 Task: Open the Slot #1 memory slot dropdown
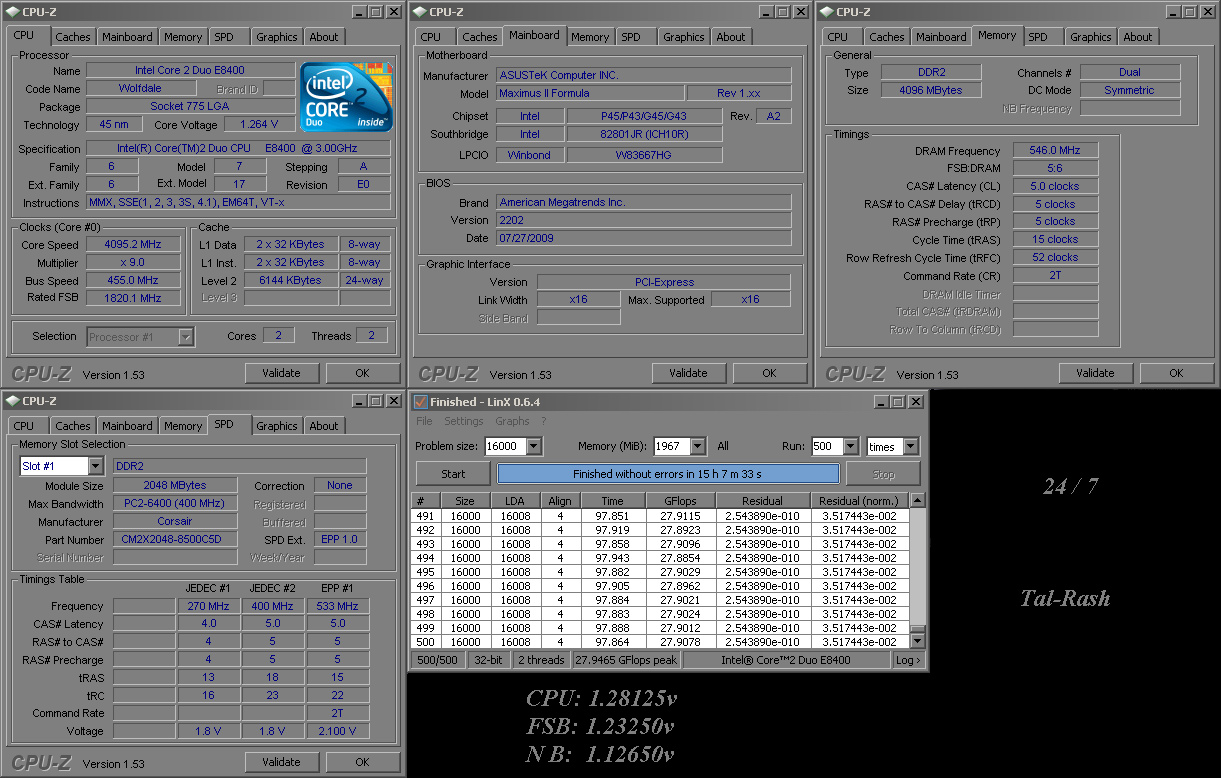(95, 466)
